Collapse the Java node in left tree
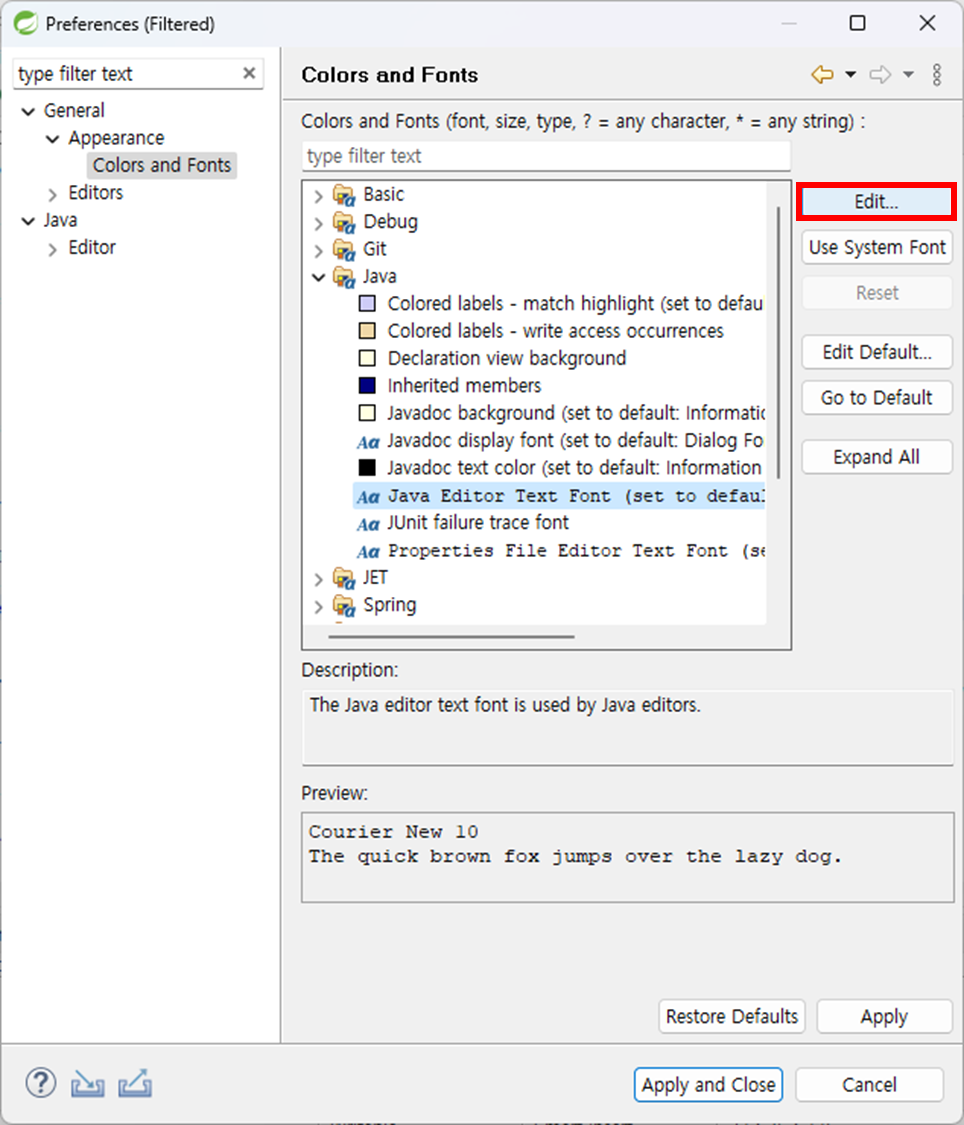Viewport: 964px width, 1125px height. [28, 221]
